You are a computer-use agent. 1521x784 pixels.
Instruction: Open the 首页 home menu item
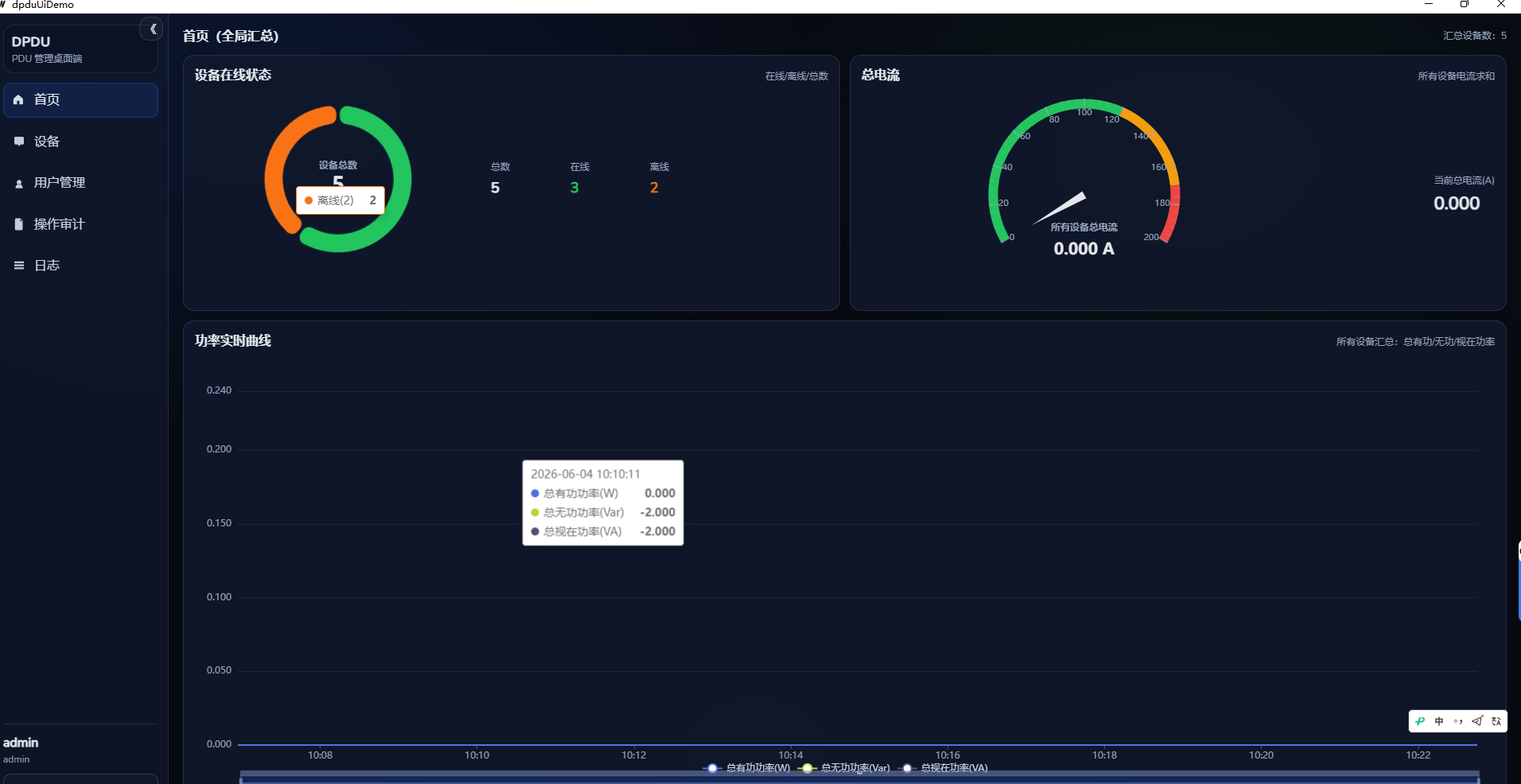click(x=80, y=100)
